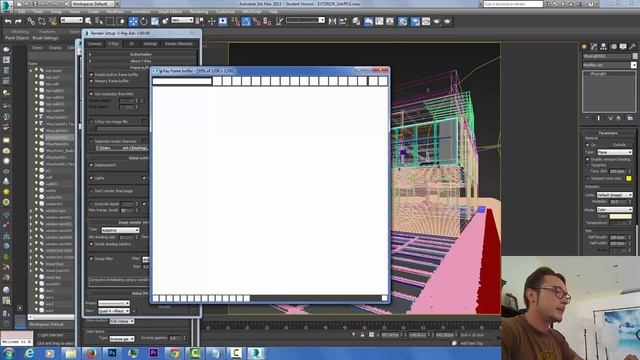This screenshot has width=640, height=360.
Task: Click the yellow viewport wire color swatch
Action: tap(629, 178)
